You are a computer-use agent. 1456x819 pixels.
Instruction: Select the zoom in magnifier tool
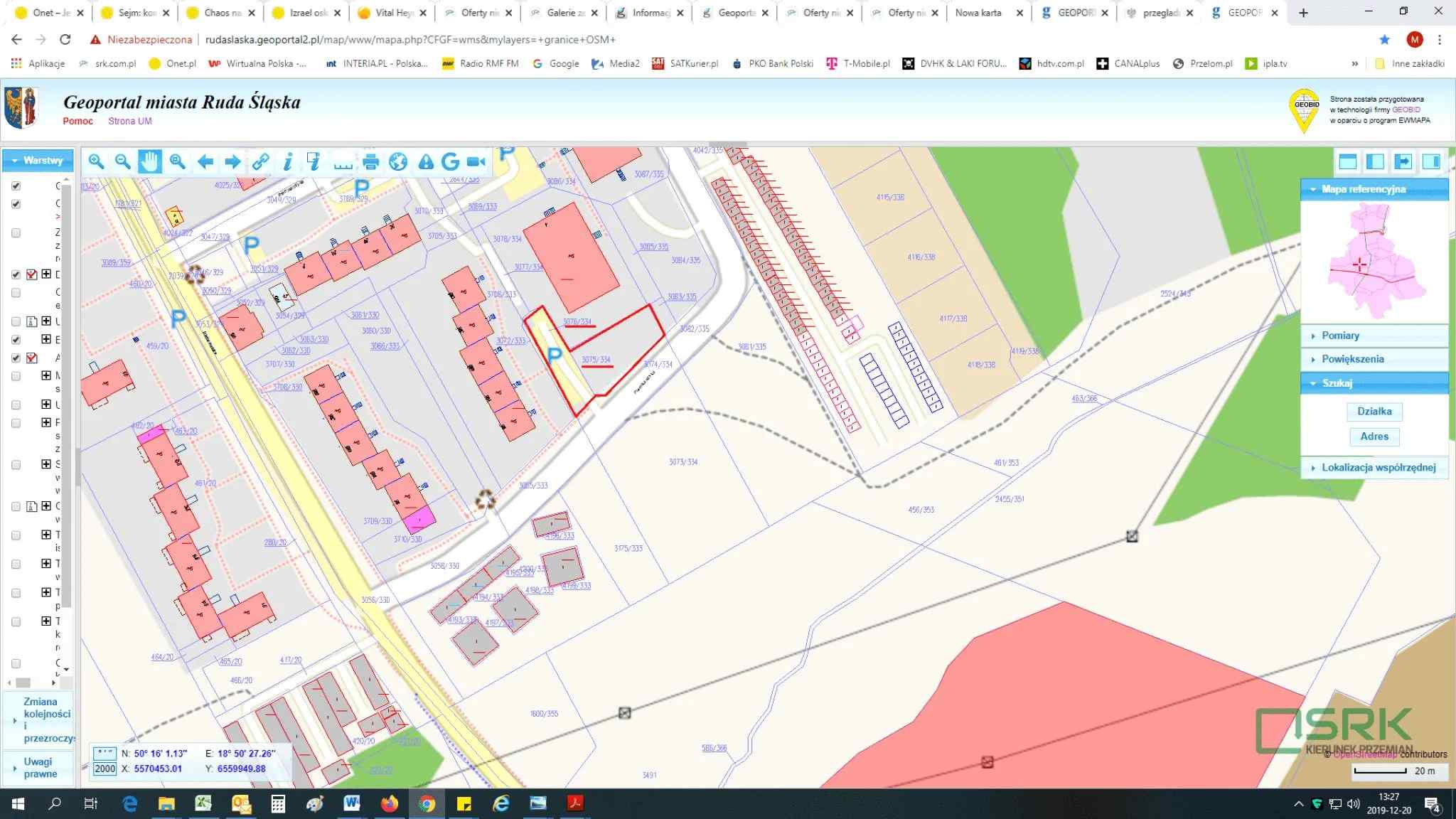click(96, 161)
